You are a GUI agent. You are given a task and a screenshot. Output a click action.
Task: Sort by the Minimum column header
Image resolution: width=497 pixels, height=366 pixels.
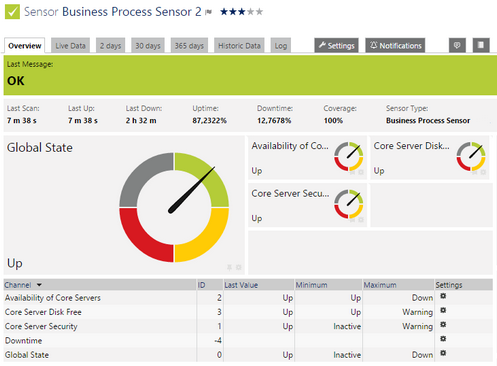tap(312, 285)
